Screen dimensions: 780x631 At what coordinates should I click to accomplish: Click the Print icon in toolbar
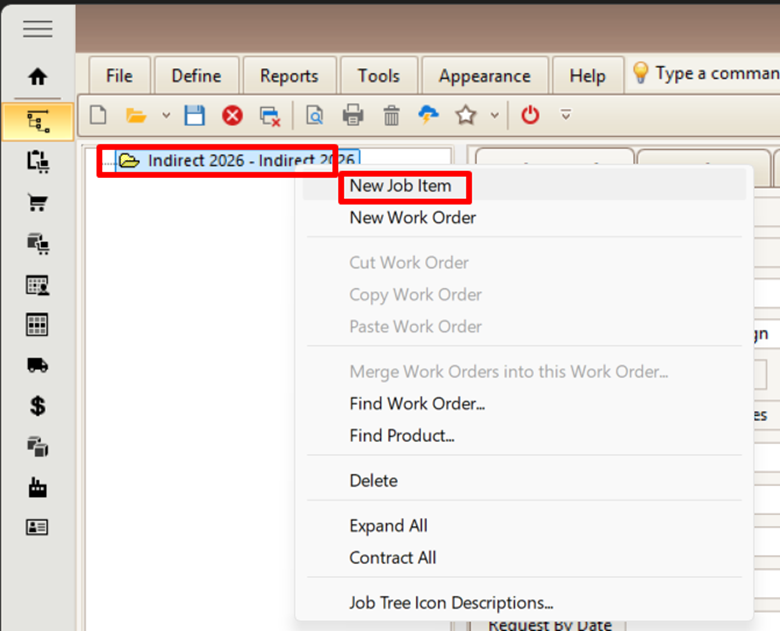click(x=353, y=116)
